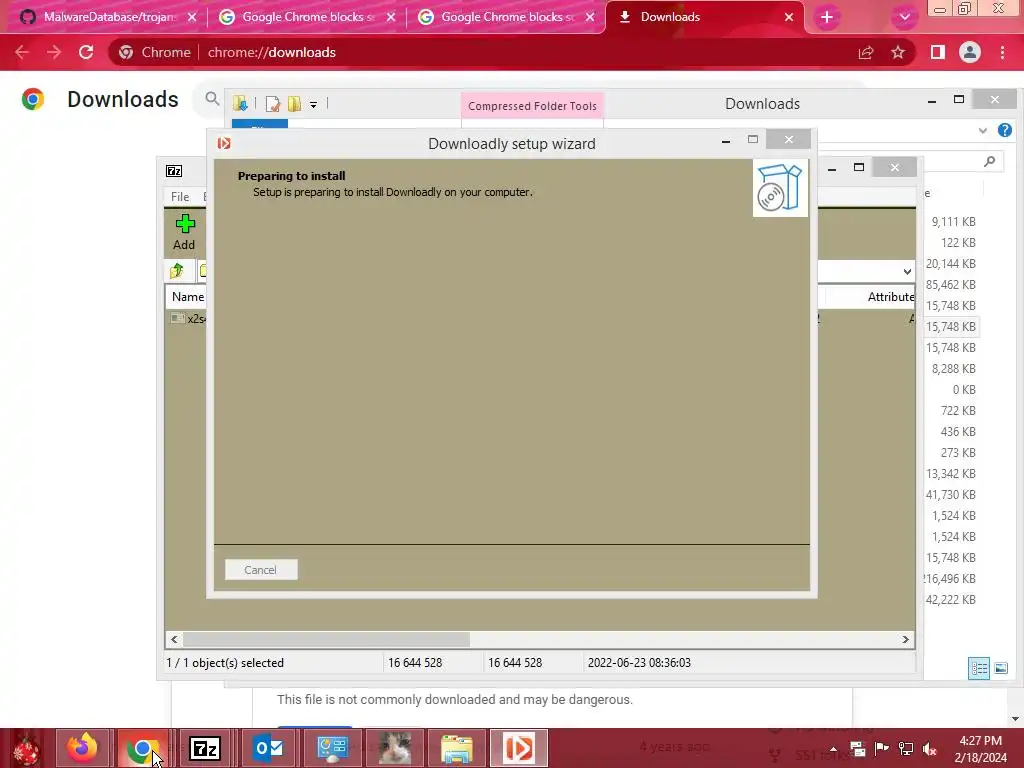Click the Downloadly wizard title bar icon
Image resolution: width=1024 pixels, height=768 pixels.
[x=224, y=143]
